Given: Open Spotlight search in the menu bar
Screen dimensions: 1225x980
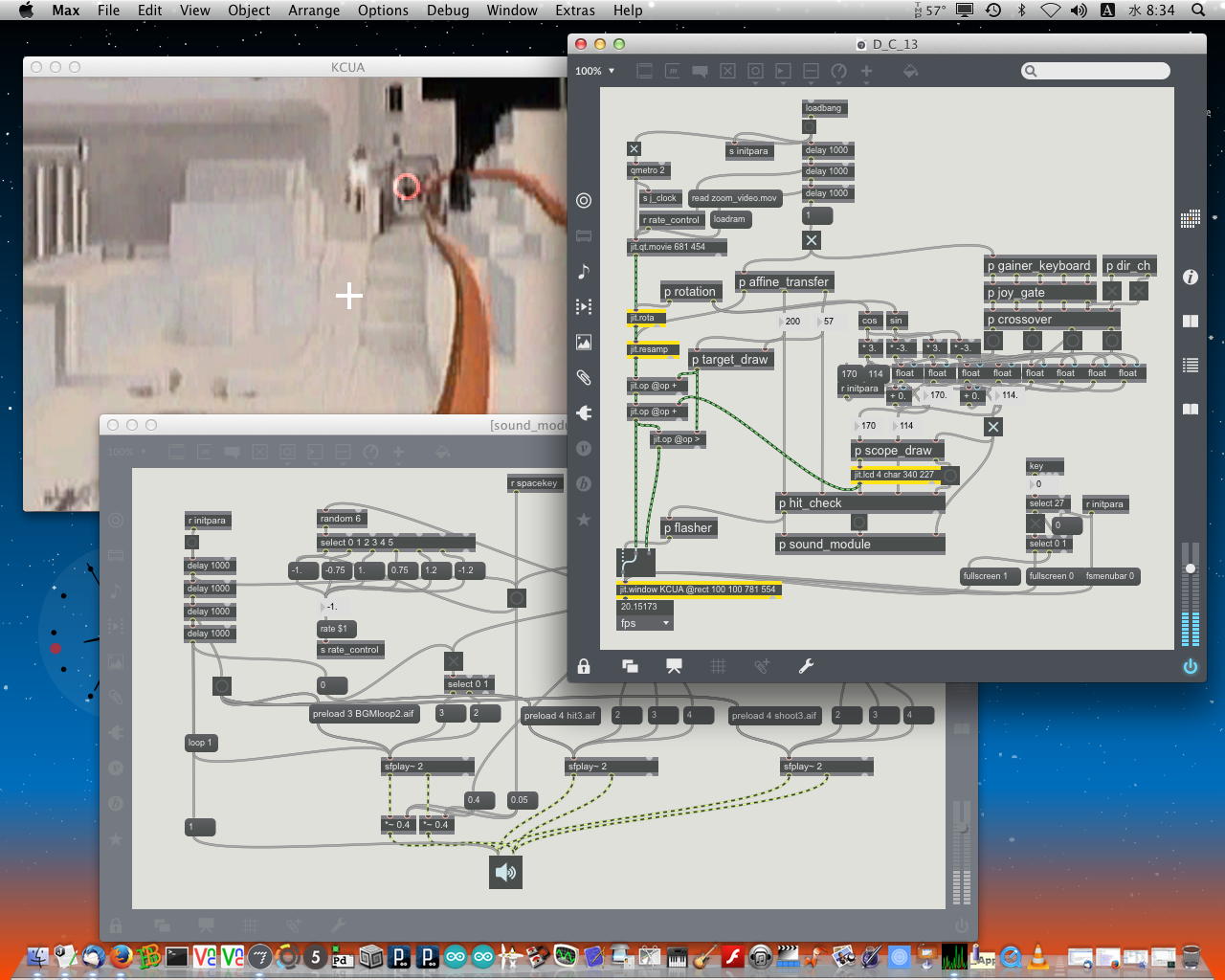Looking at the screenshot, I should click(x=1198, y=10).
